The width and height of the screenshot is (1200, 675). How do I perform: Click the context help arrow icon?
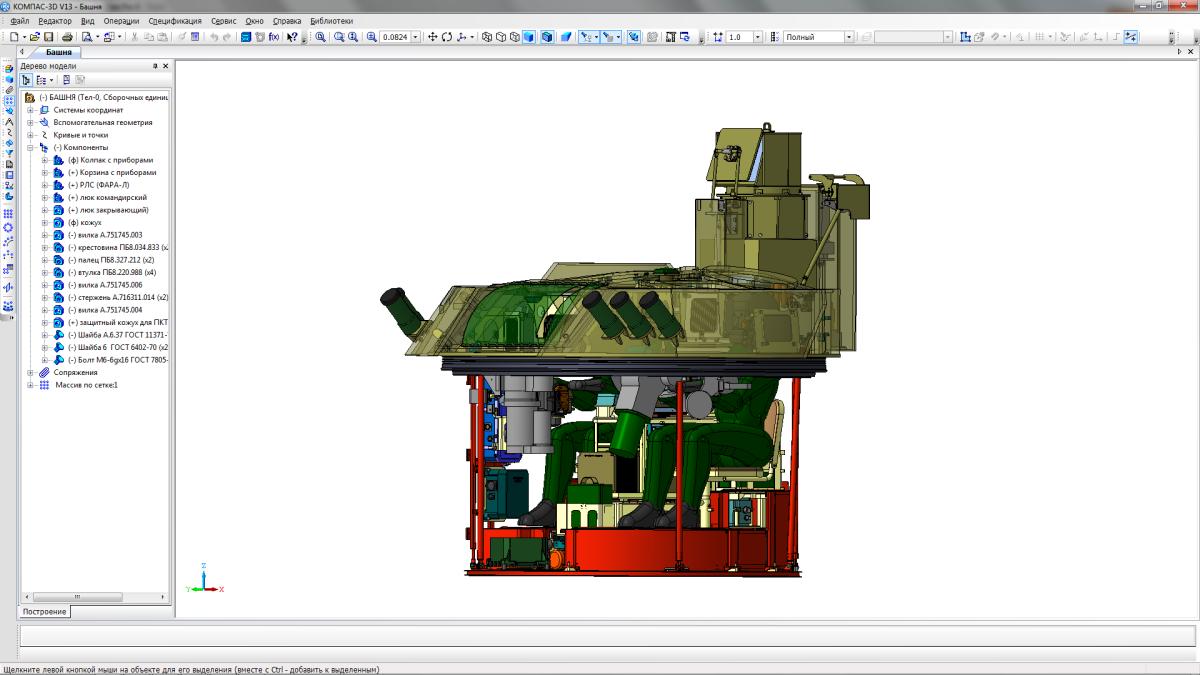[292, 37]
